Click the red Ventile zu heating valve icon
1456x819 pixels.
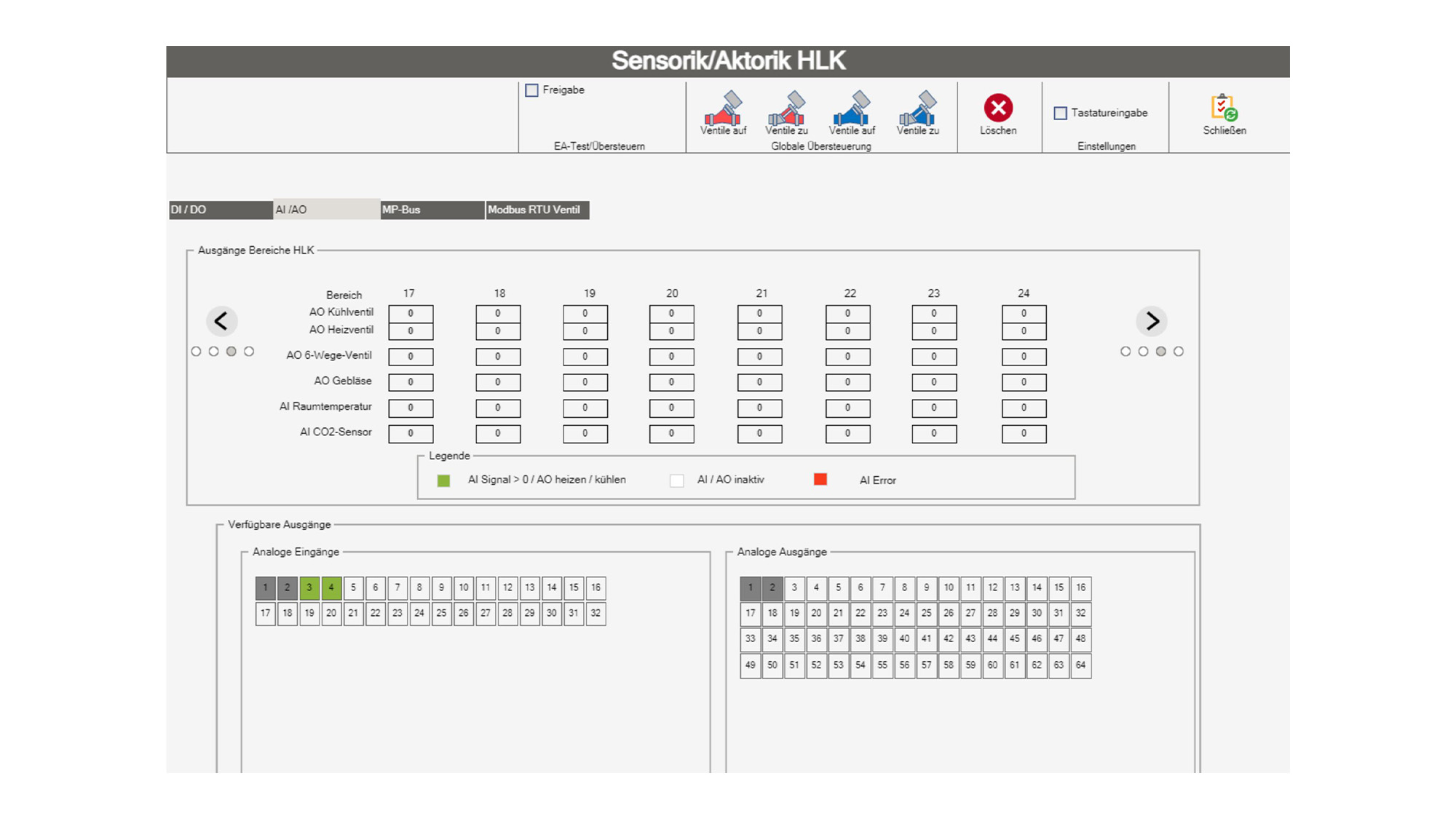point(786,108)
